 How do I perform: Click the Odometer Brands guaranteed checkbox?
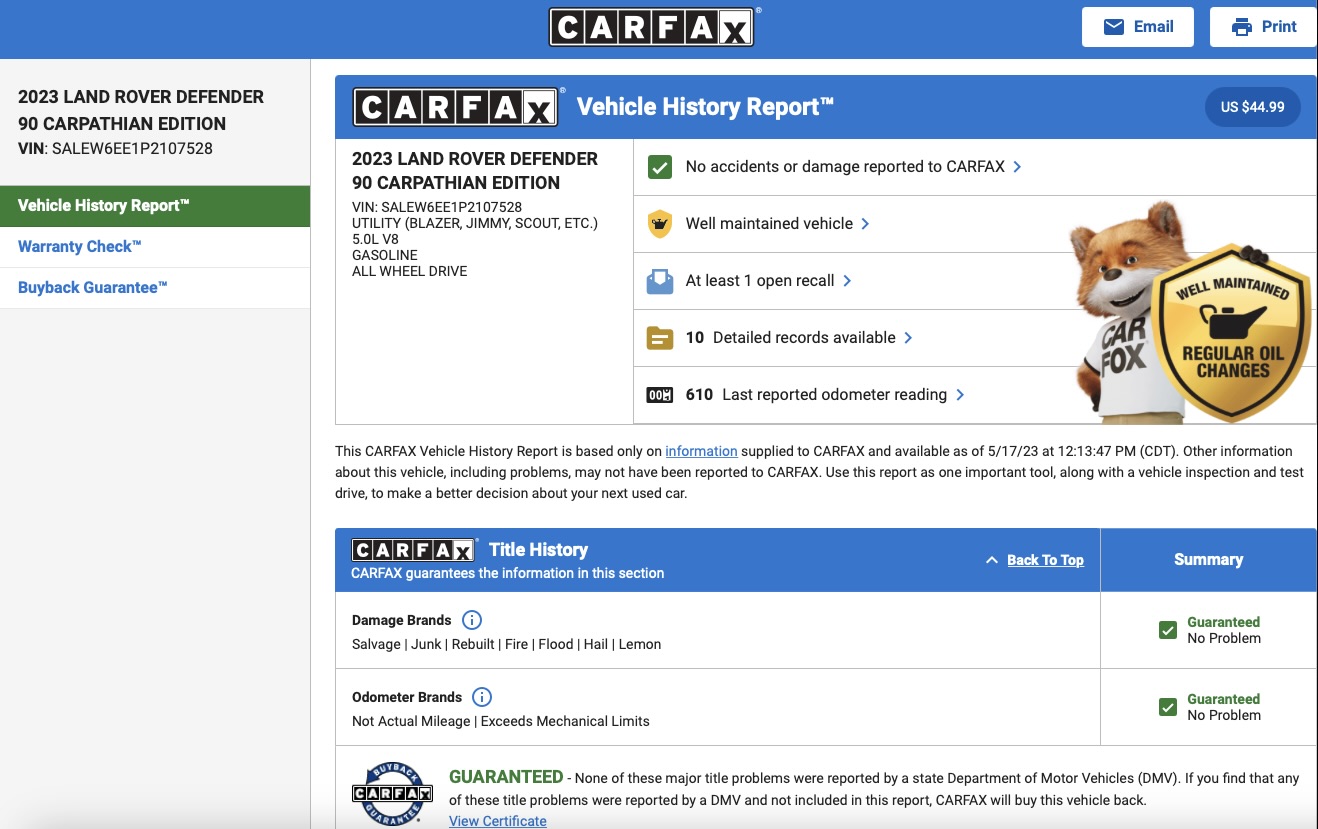(x=1167, y=707)
